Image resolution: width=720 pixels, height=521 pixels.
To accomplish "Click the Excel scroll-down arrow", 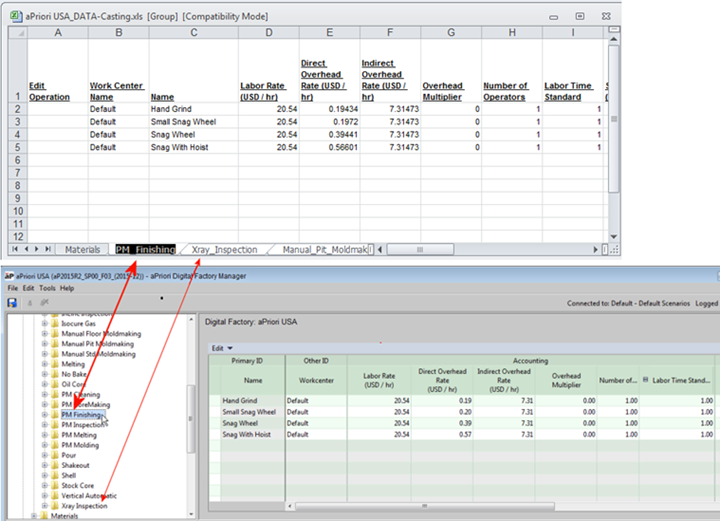I will pyautogui.click(x=613, y=237).
